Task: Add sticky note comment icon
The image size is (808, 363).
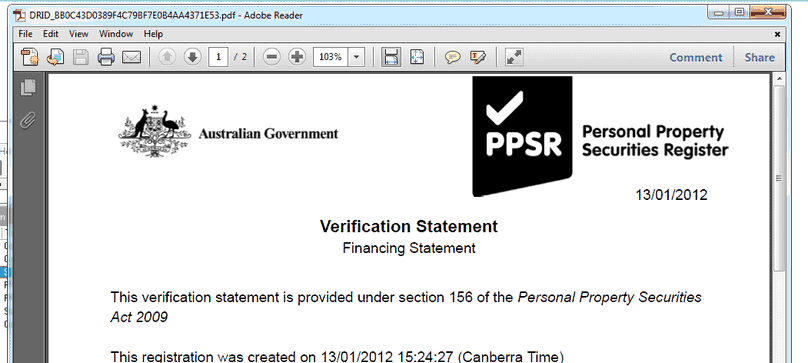Action: pos(452,57)
